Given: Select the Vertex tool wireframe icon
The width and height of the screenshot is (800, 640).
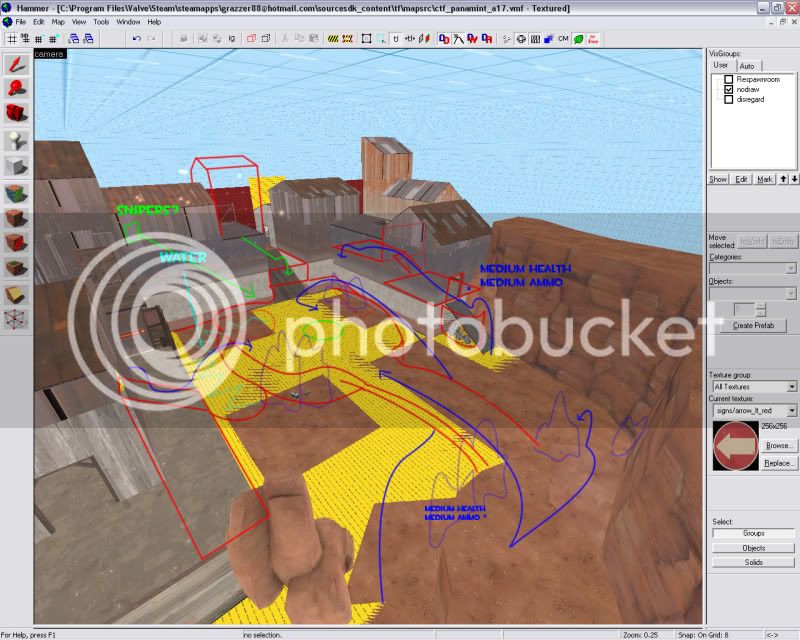Looking at the screenshot, I should coord(17,319).
